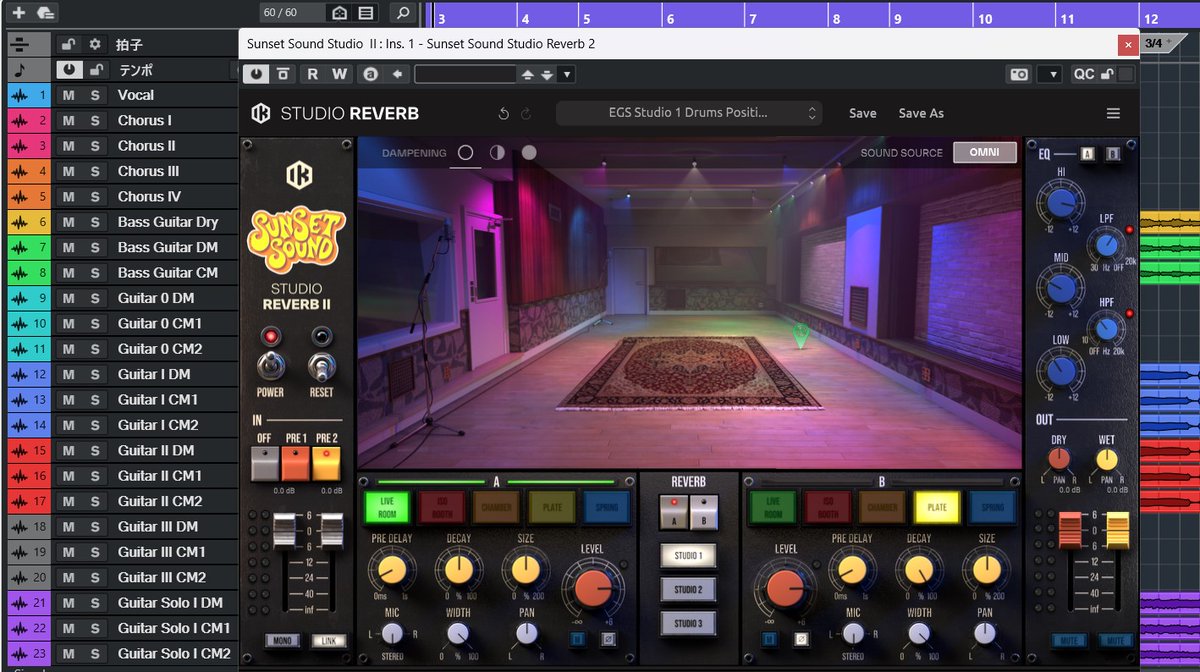Click the plugin preset name field
This screenshot has height=672, width=1200.
coord(465,74)
